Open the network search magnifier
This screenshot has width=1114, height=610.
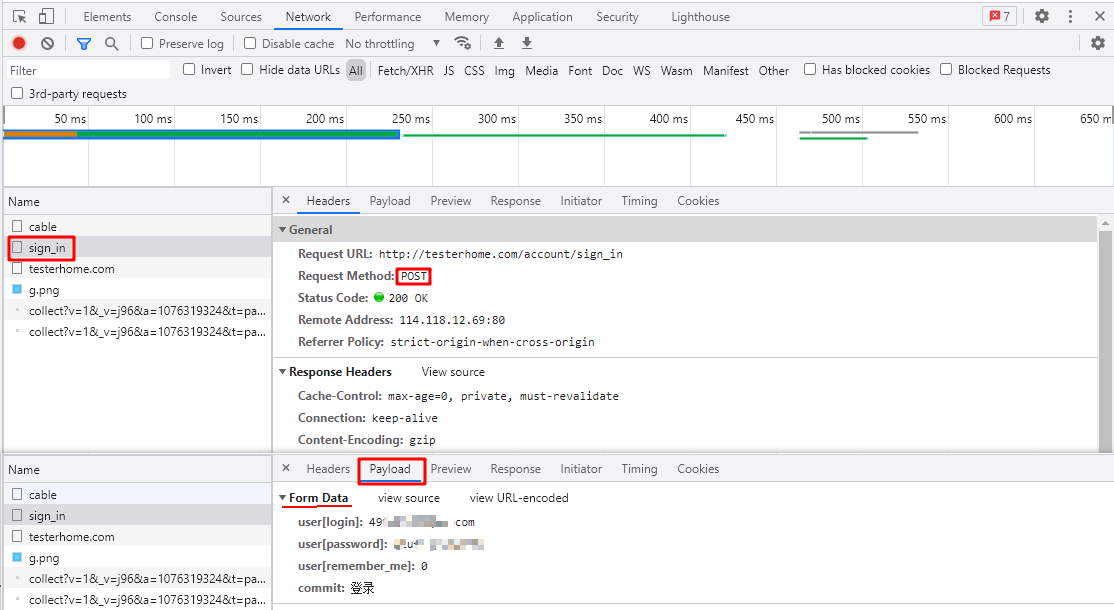pyautogui.click(x=111, y=44)
